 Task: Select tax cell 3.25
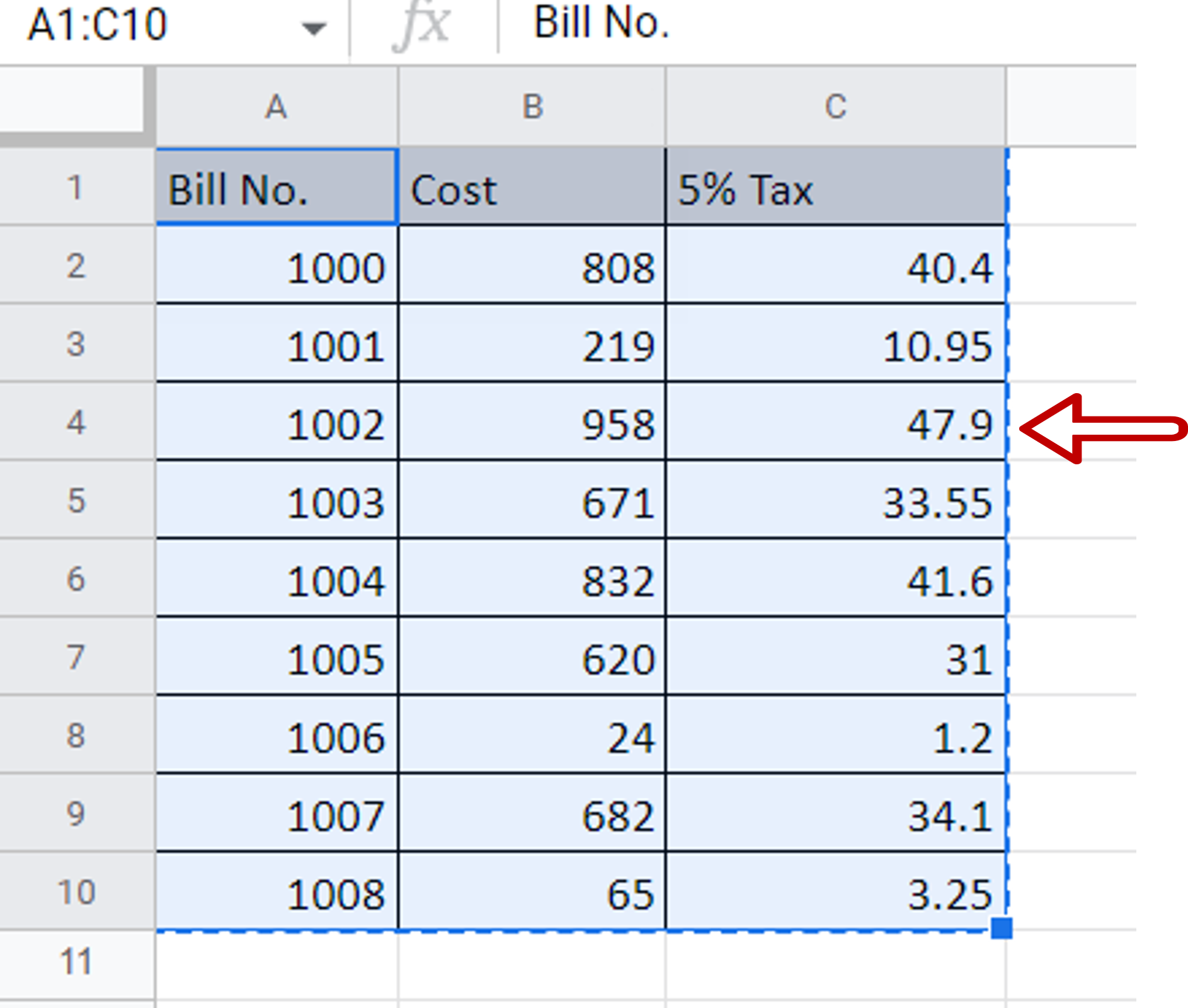835,891
